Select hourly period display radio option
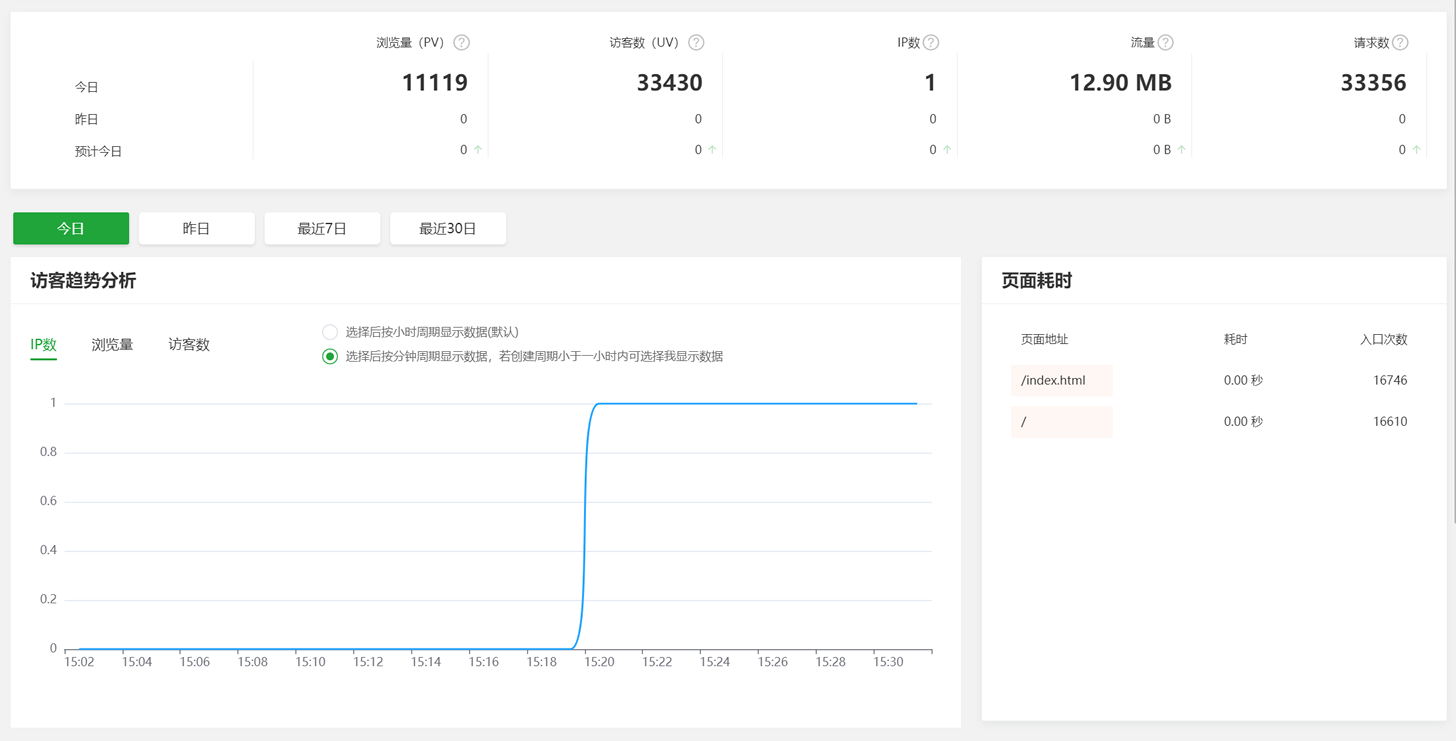The width and height of the screenshot is (1456, 741). [330, 332]
